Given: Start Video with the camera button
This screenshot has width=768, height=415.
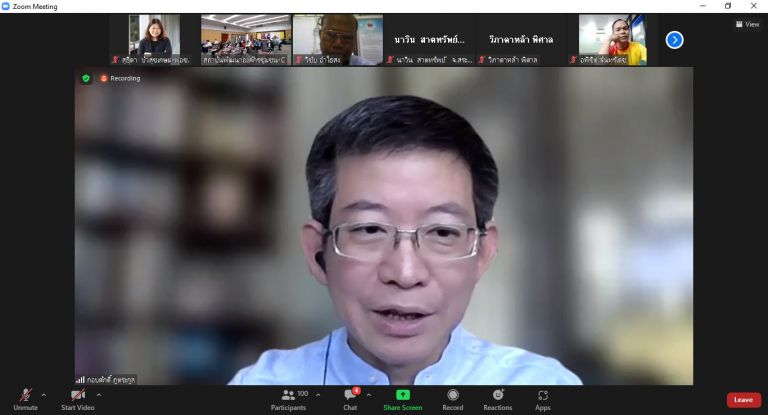Looking at the screenshot, I should [77, 396].
